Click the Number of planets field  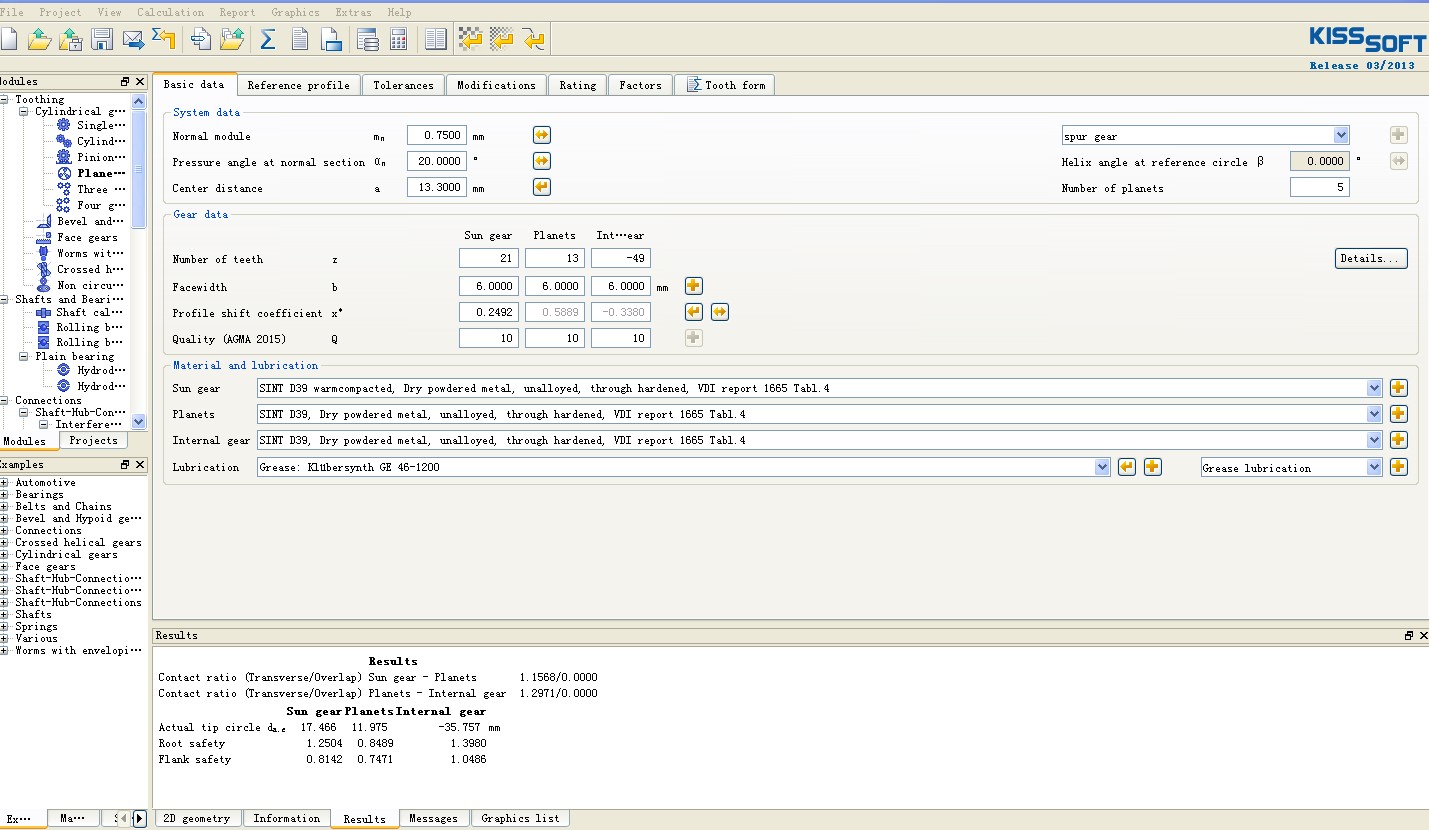(1320, 187)
